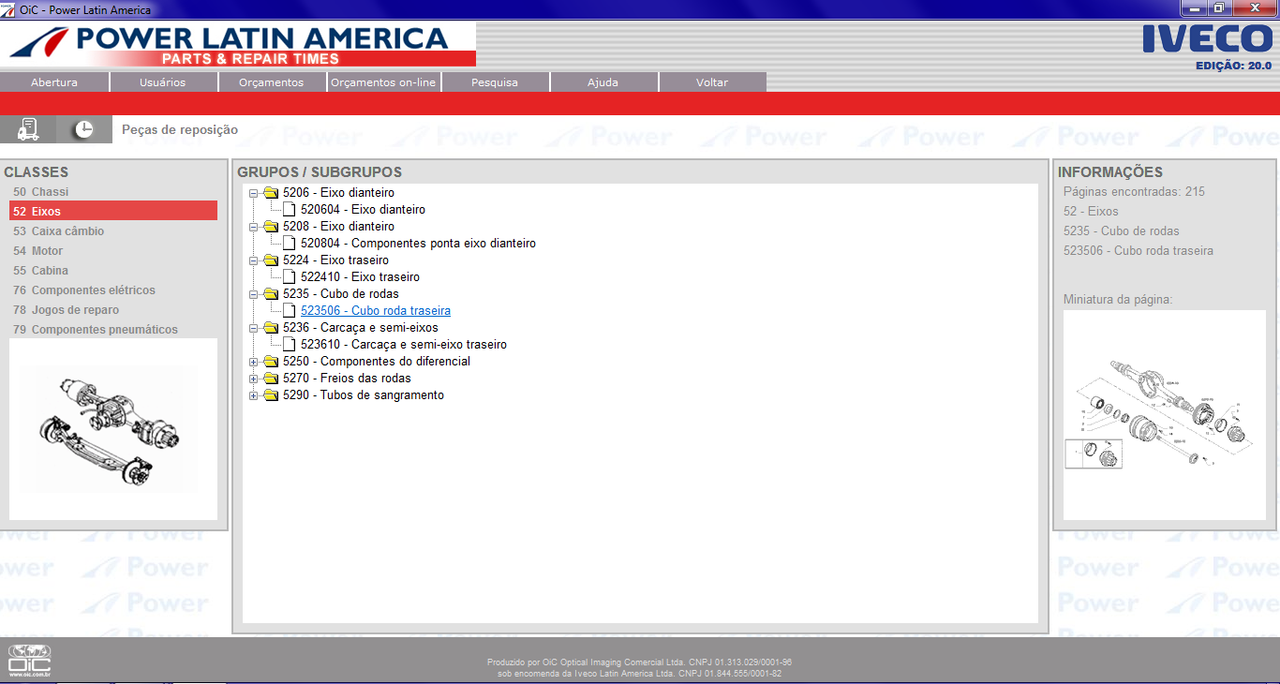Expand the 5270 Freios das rodas group

253,379
